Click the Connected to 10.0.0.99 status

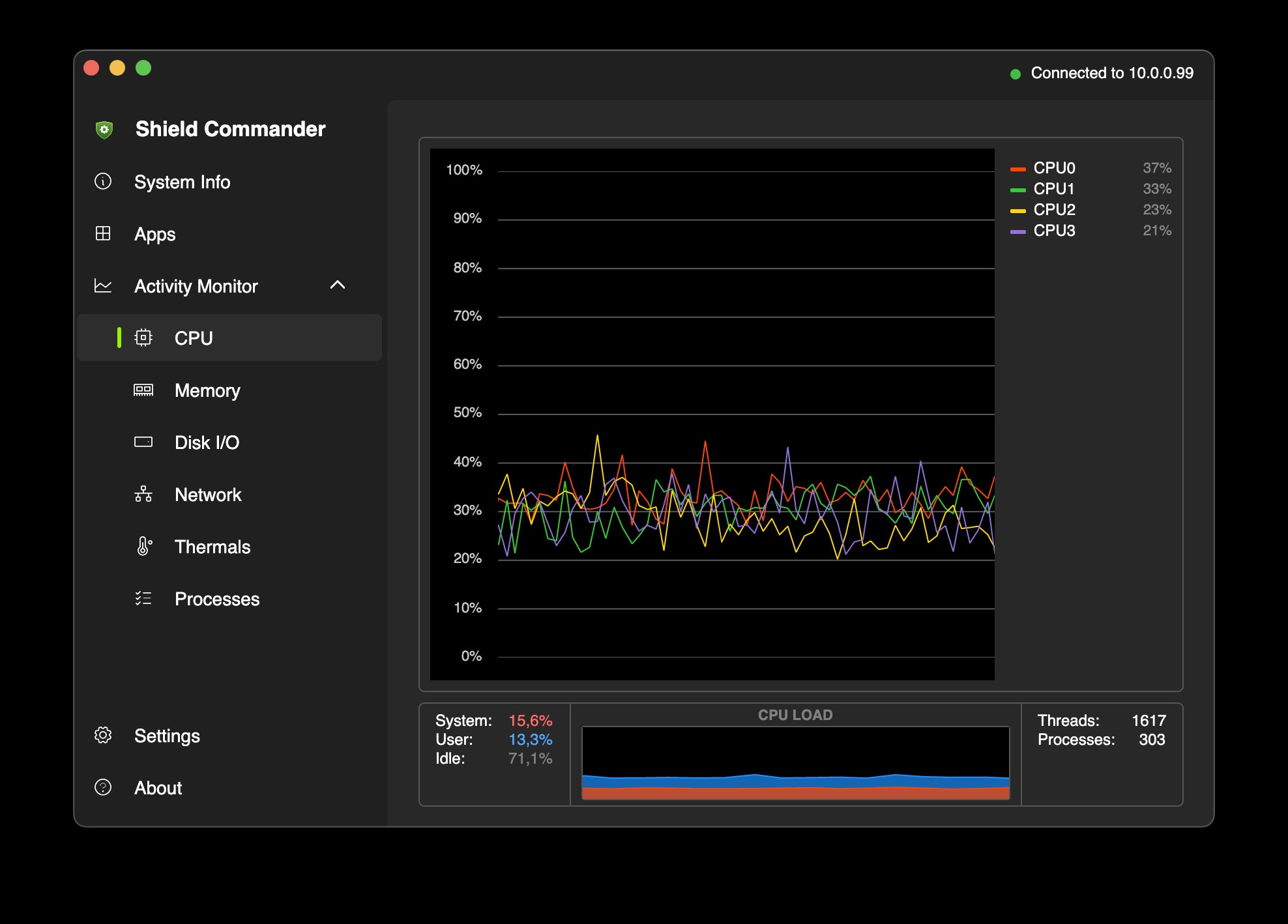1111,73
